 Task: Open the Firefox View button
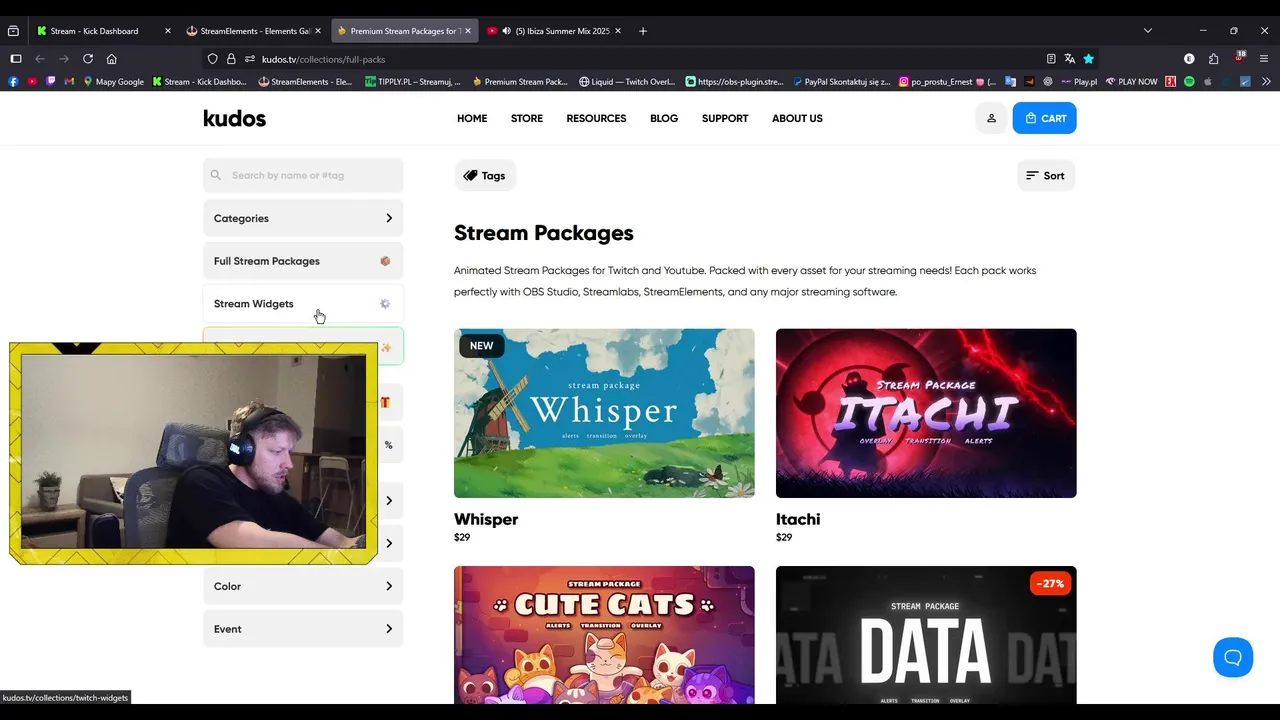[x=13, y=31]
